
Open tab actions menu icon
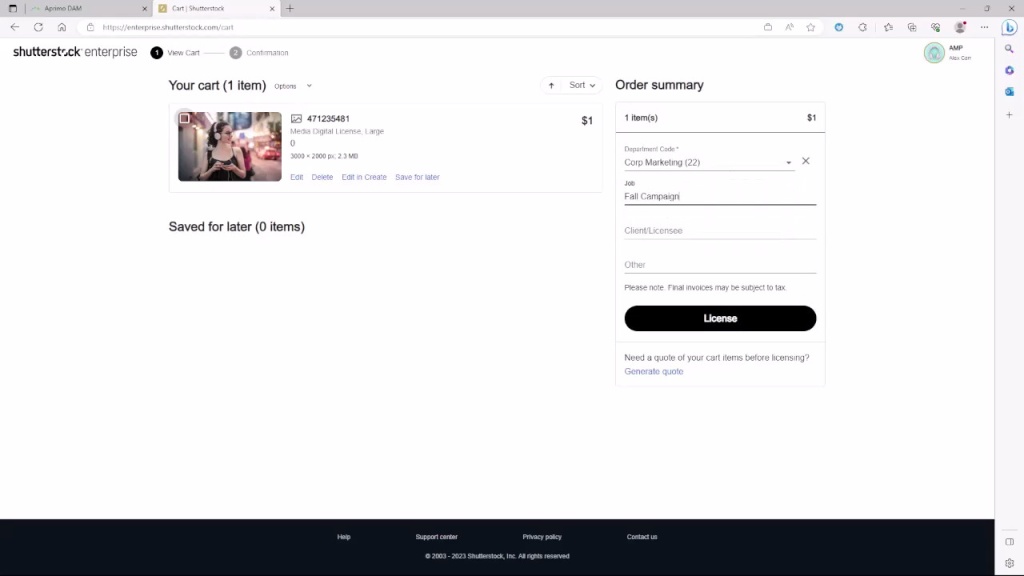pos(12,8)
